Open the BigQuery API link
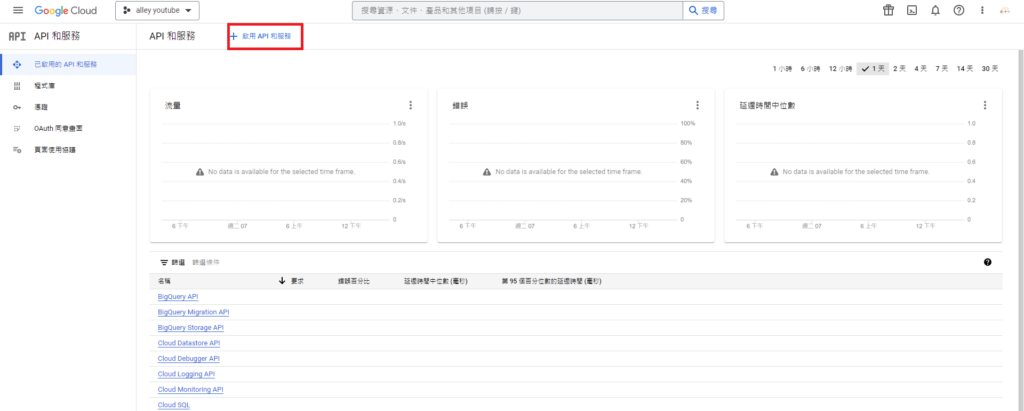The width and height of the screenshot is (1024, 411). pos(178,297)
